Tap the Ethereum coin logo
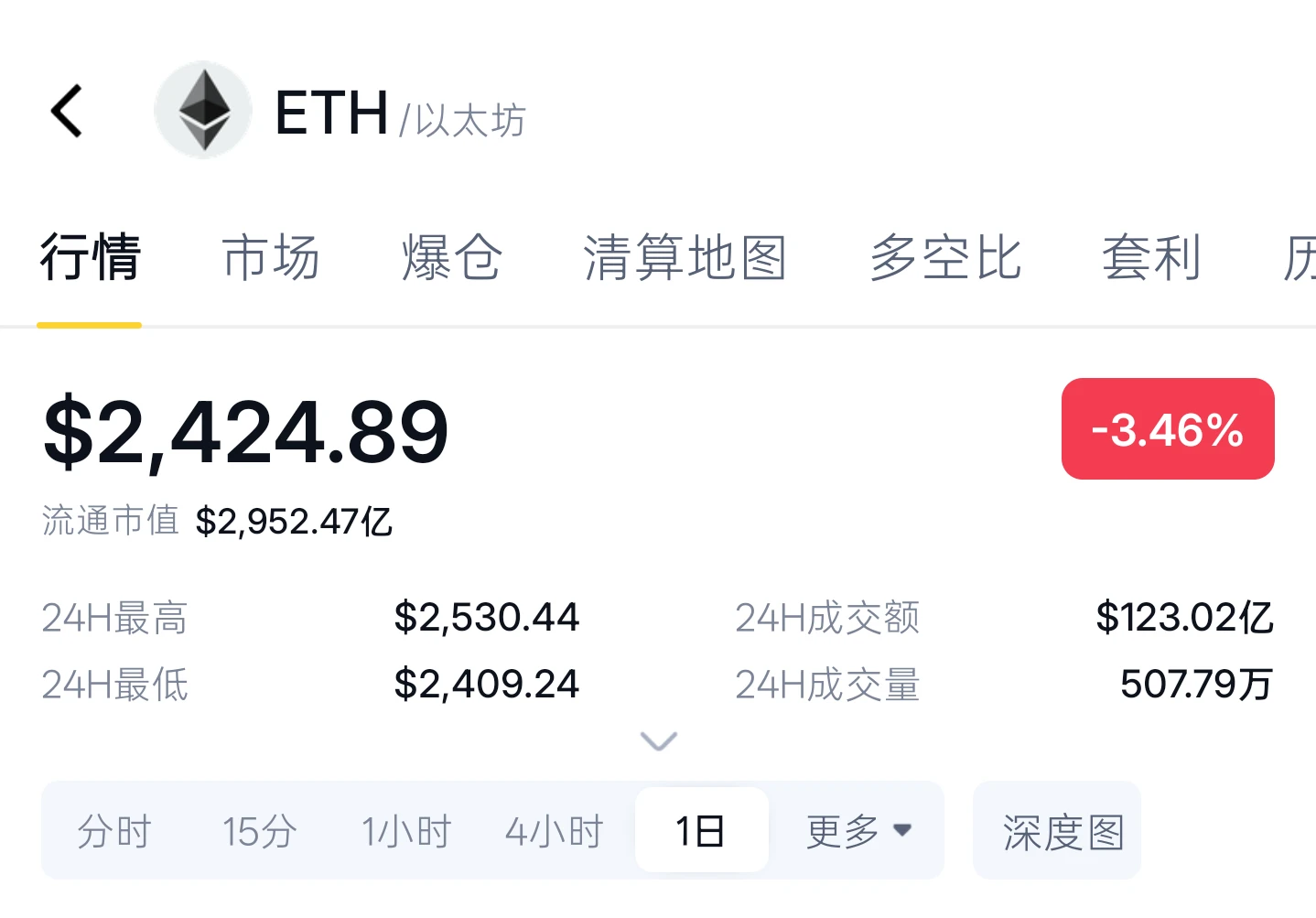Image resolution: width=1316 pixels, height=918 pixels. pyautogui.click(x=203, y=110)
